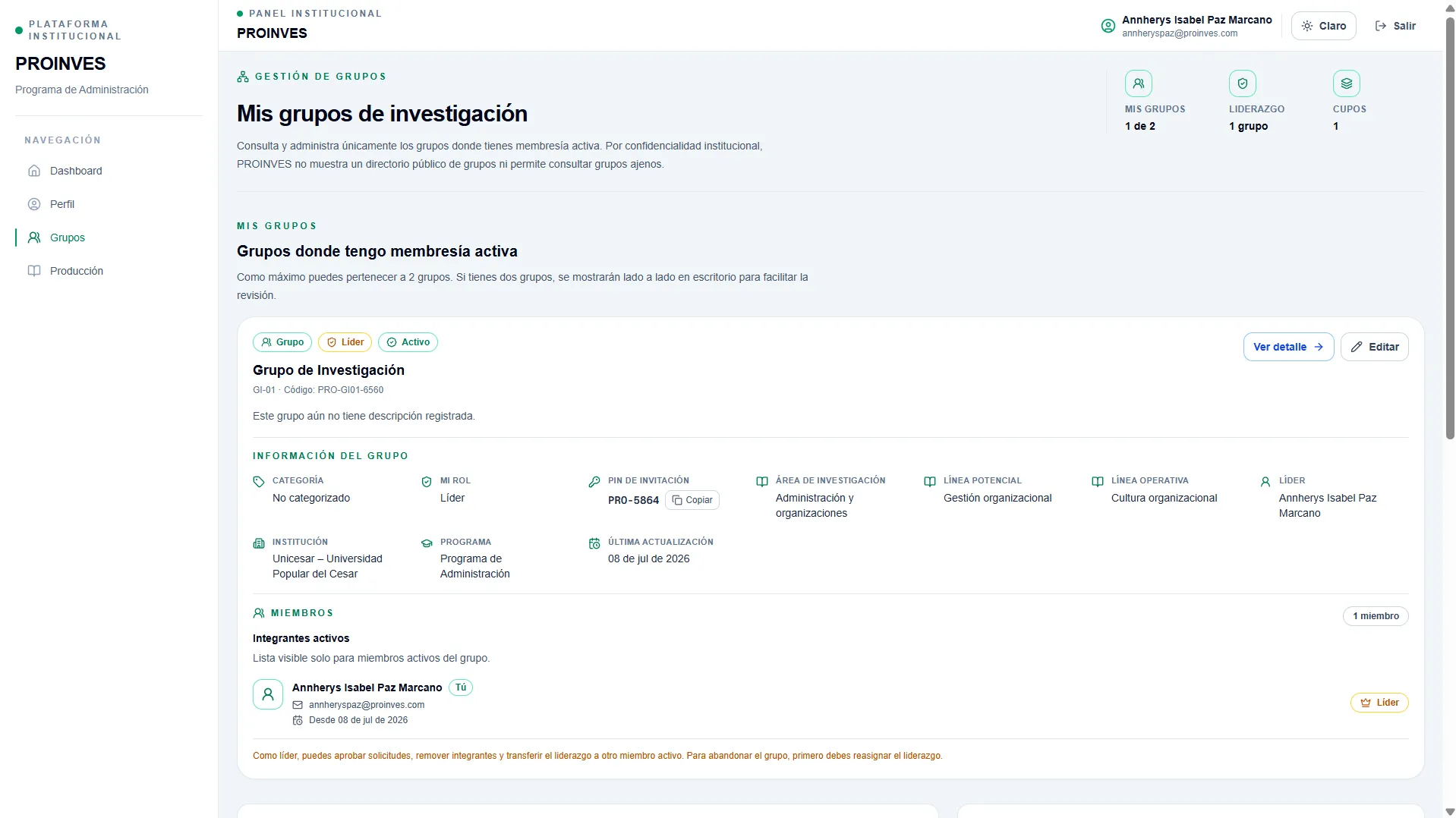Image resolution: width=1456 pixels, height=818 pixels.
Task: Click Ver detalle button
Action: (x=1288, y=347)
